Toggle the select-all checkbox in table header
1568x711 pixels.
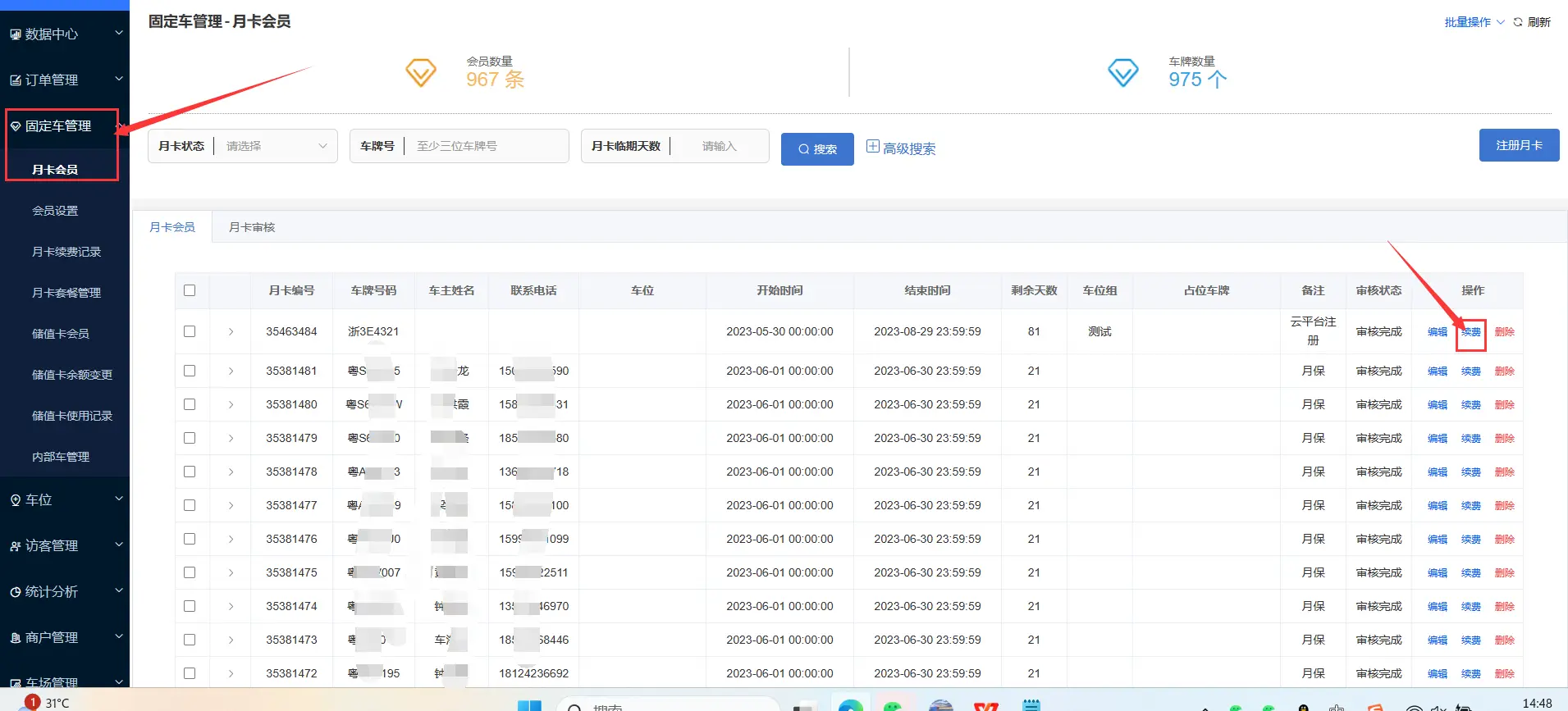point(190,290)
